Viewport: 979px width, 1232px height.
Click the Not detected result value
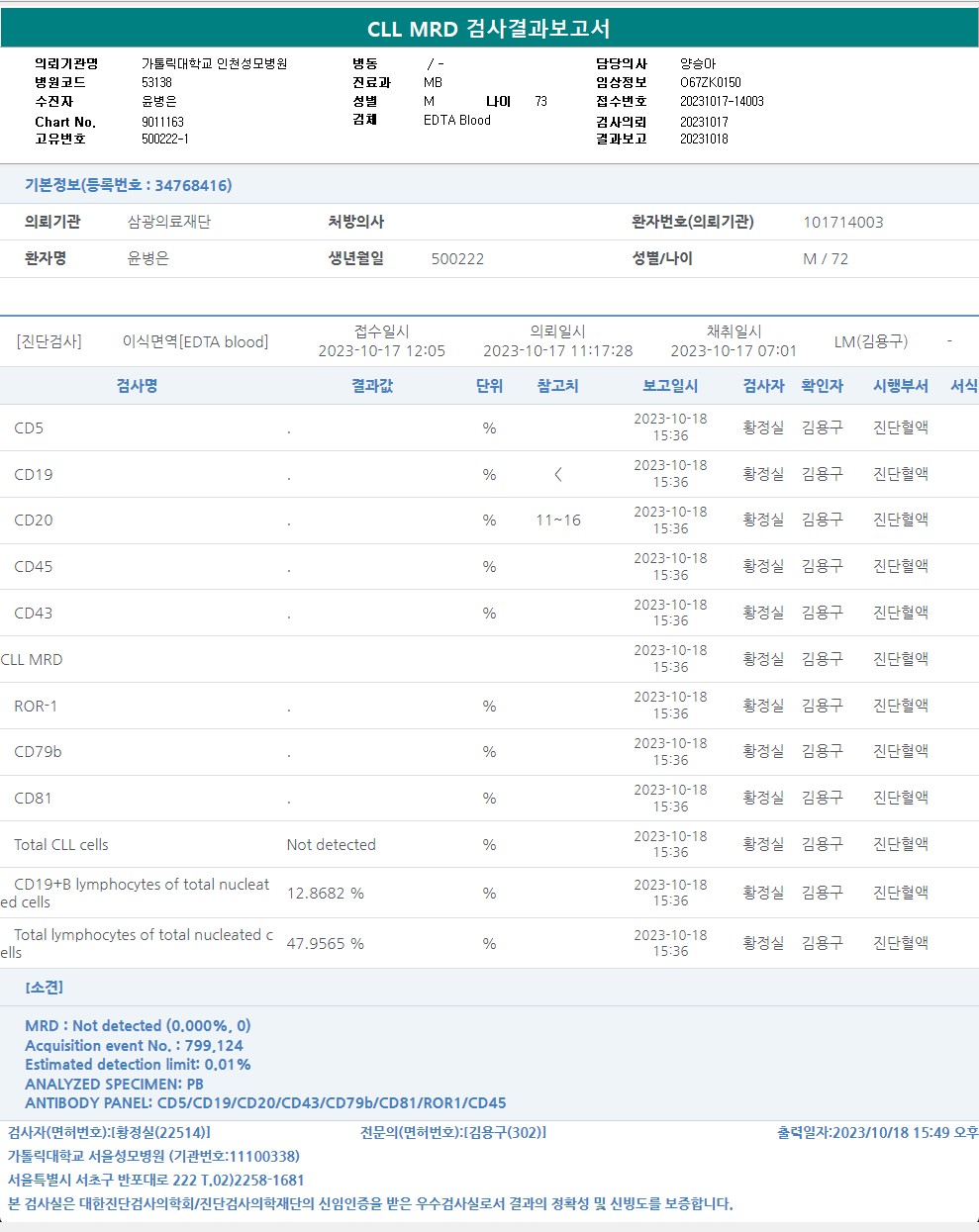(331, 845)
